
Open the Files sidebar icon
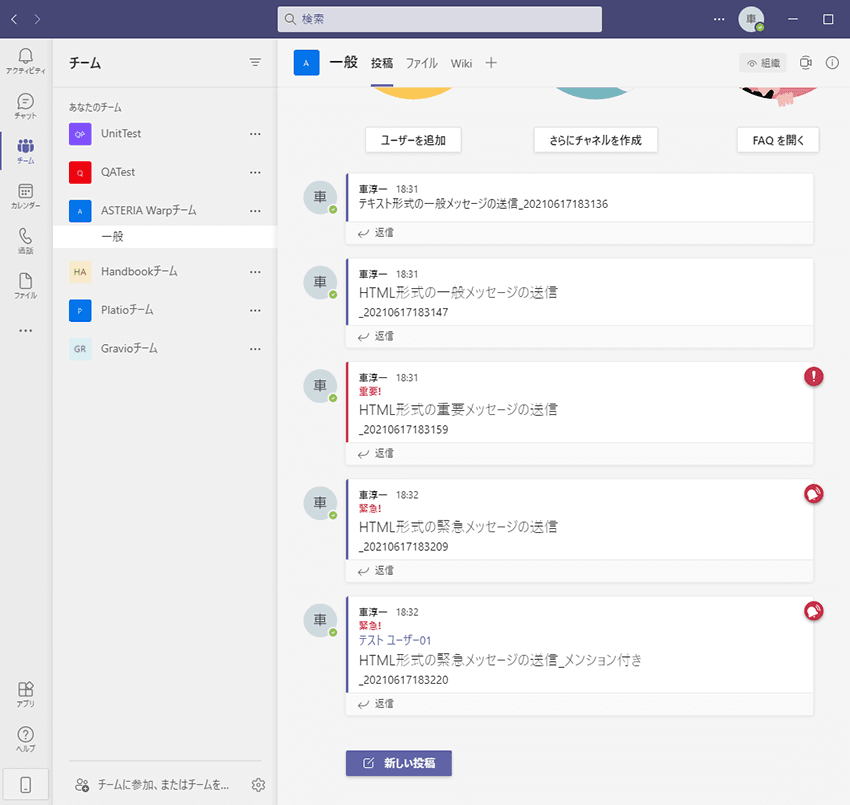[x=25, y=286]
